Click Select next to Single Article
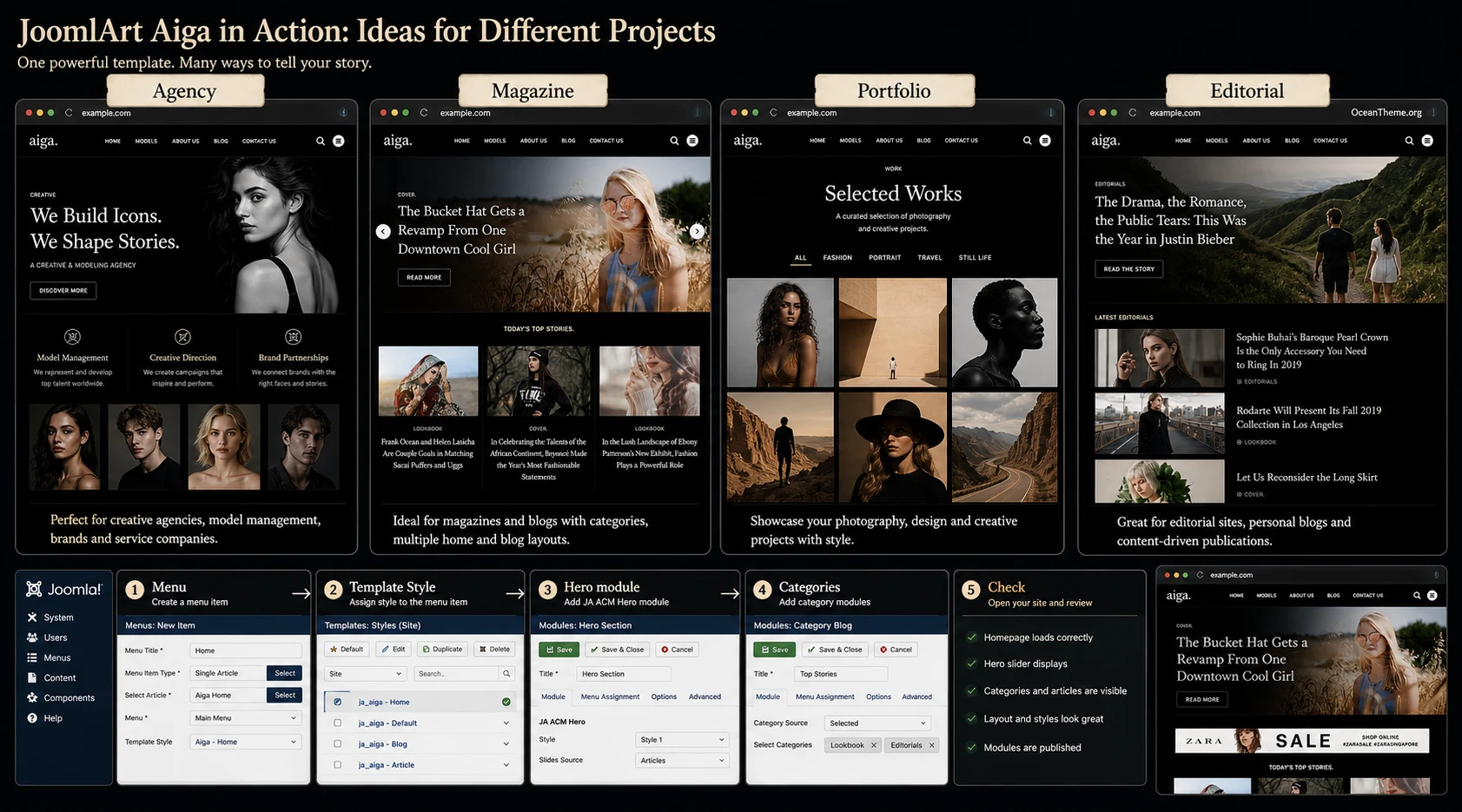Viewport: 1462px width, 812px height. [285, 673]
